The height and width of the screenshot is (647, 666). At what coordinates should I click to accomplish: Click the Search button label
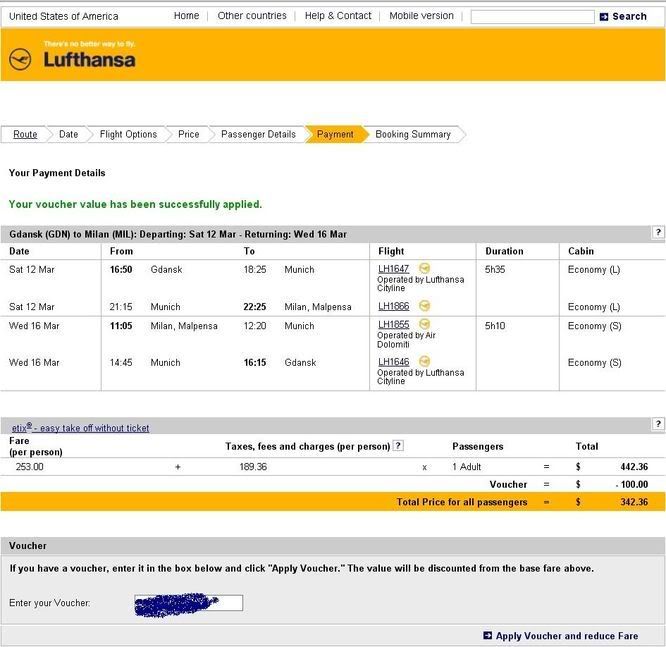[x=629, y=17]
